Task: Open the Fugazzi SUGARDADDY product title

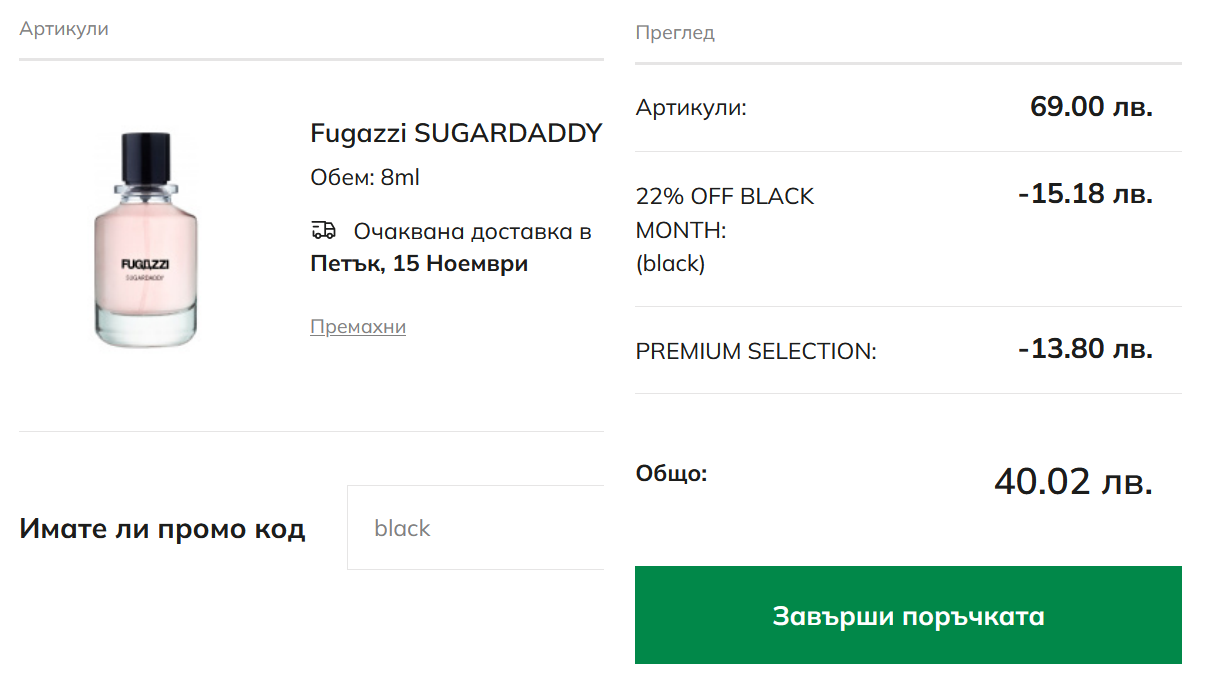Action: (x=456, y=133)
